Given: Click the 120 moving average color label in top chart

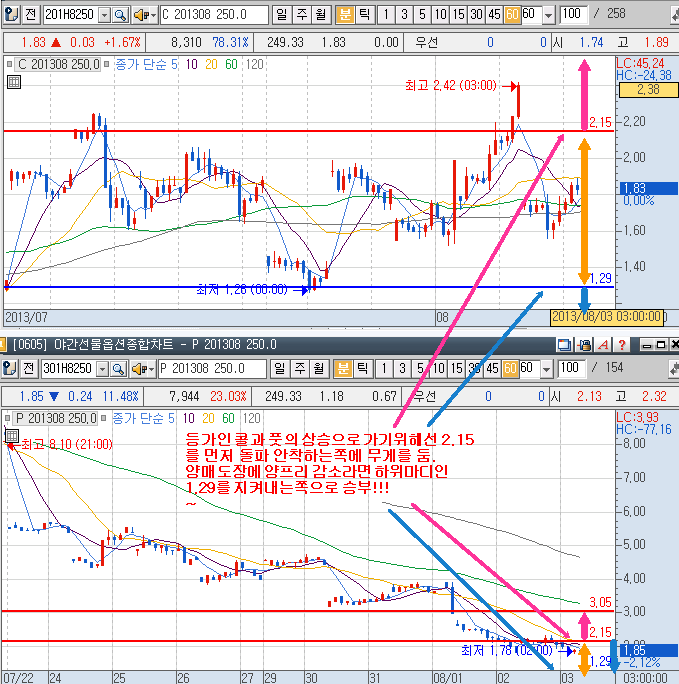Looking at the screenshot, I should [254, 64].
